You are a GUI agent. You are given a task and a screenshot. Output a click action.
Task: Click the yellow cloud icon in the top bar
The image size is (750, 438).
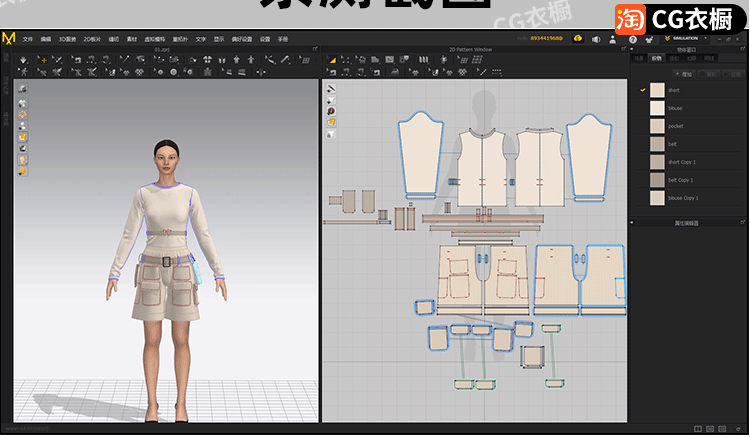click(577, 37)
